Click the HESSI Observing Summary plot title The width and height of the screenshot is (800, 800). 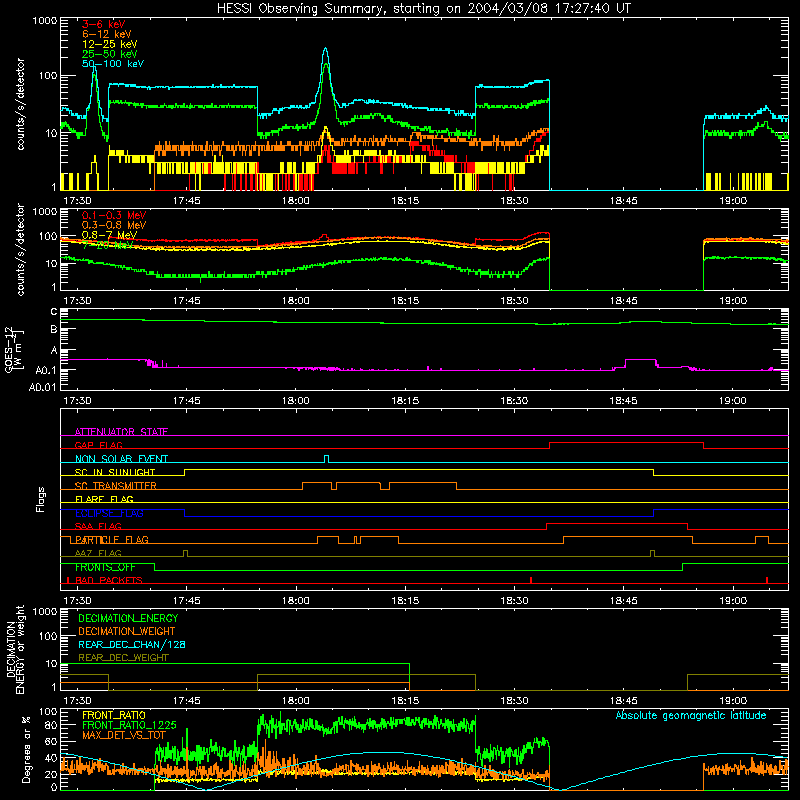coord(424,9)
